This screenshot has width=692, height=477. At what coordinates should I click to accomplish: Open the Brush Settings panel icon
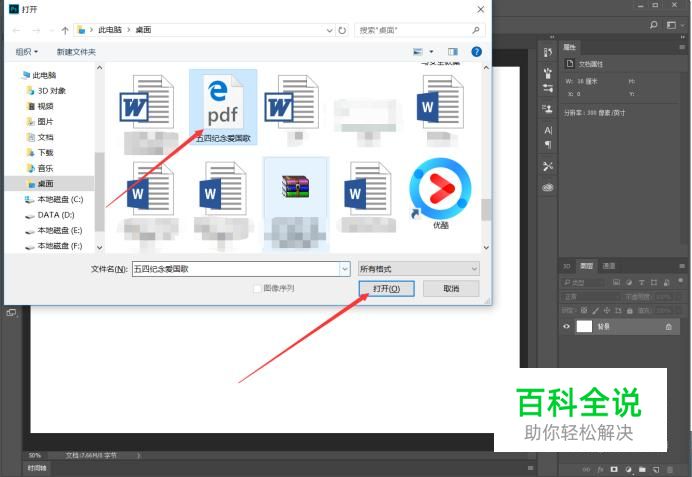coord(548,88)
